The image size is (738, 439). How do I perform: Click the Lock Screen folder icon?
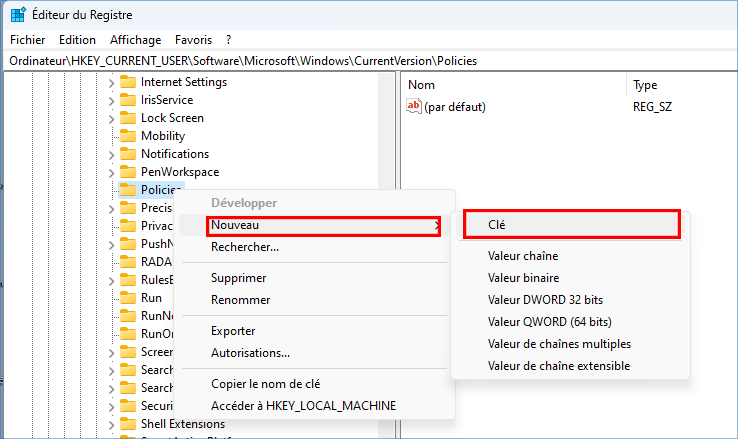[127, 118]
